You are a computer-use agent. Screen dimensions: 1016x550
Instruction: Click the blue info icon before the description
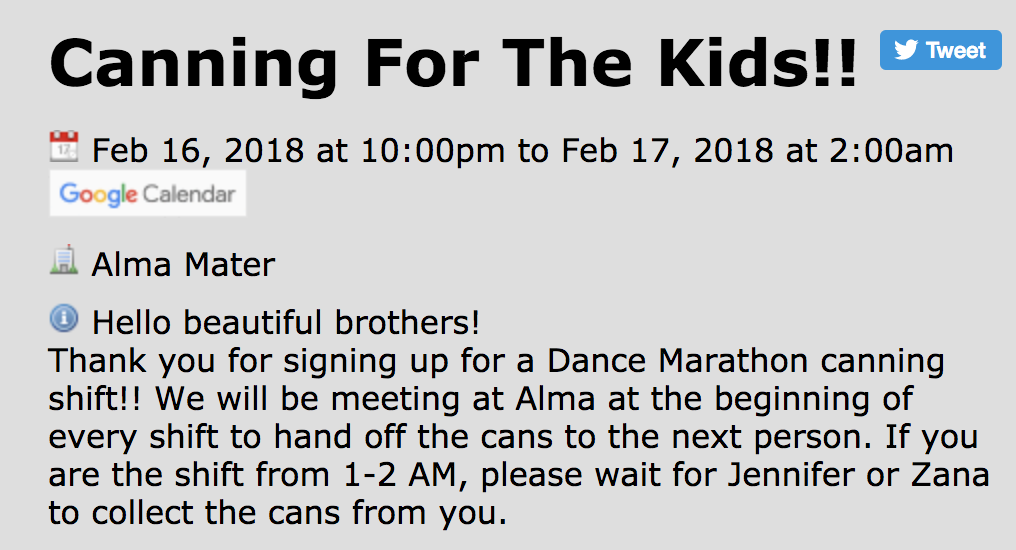pyautogui.click(x=64, y=320)
